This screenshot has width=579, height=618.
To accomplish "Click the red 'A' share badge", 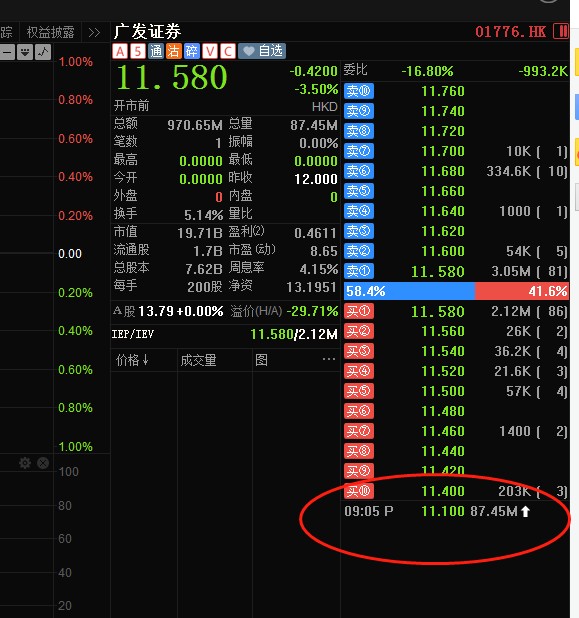I will tap(120, 51).
